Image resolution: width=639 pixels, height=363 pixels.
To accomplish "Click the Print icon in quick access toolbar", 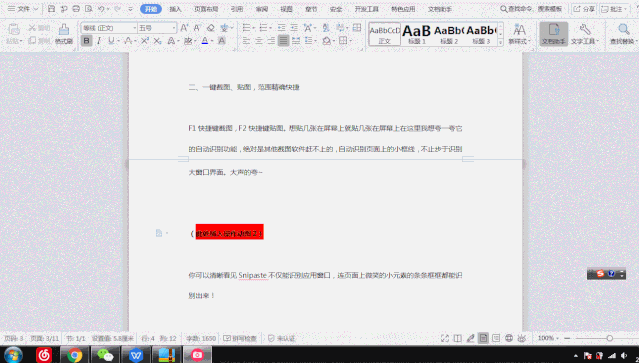I will pos(76,9).
